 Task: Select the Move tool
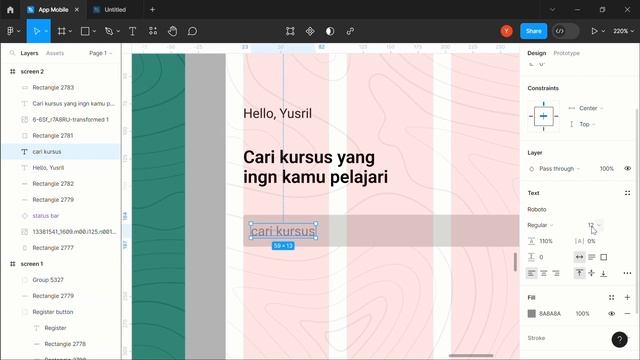click(x=37, y=31)
